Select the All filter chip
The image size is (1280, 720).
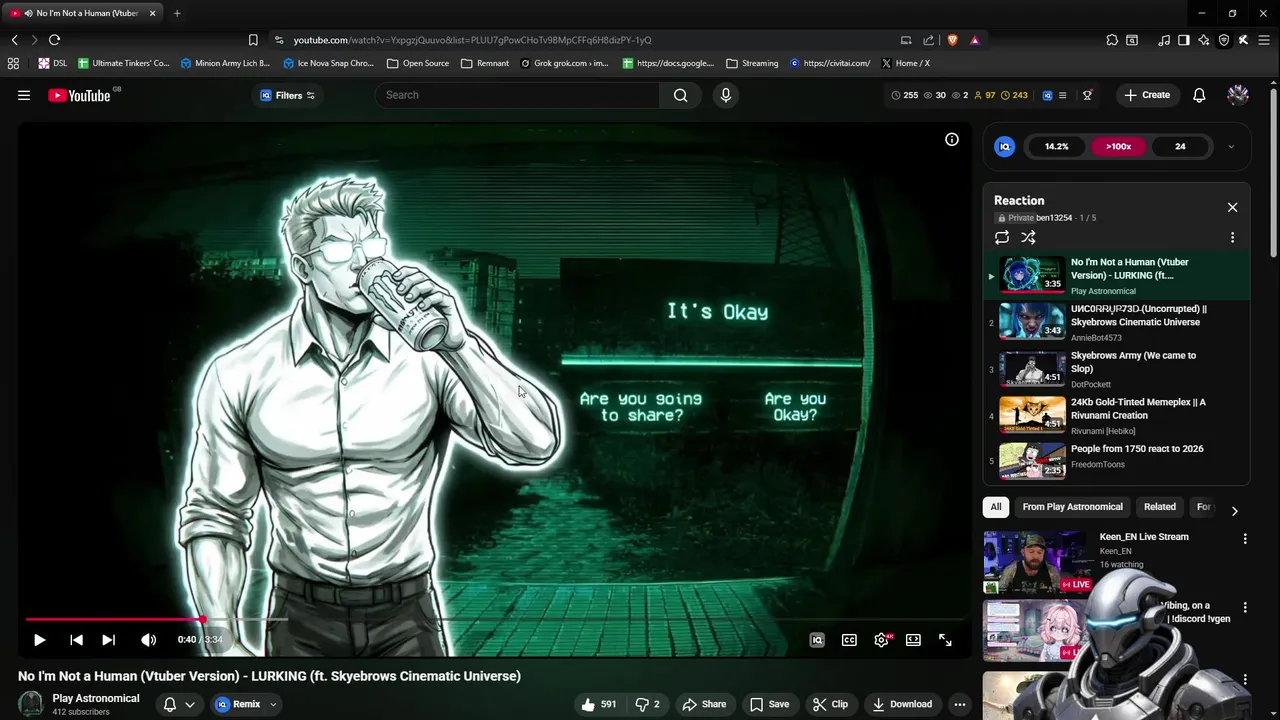(x=996, y=507)
